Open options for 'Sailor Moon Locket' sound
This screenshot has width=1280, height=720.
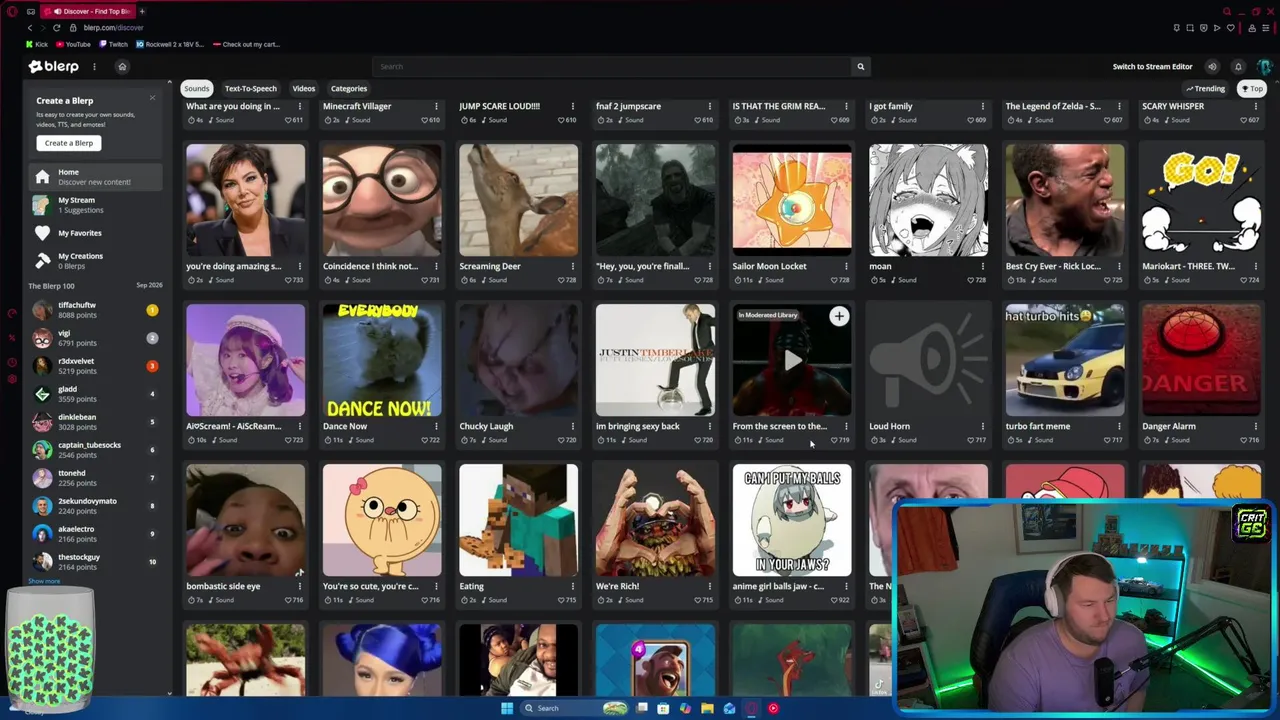[846, 266]
